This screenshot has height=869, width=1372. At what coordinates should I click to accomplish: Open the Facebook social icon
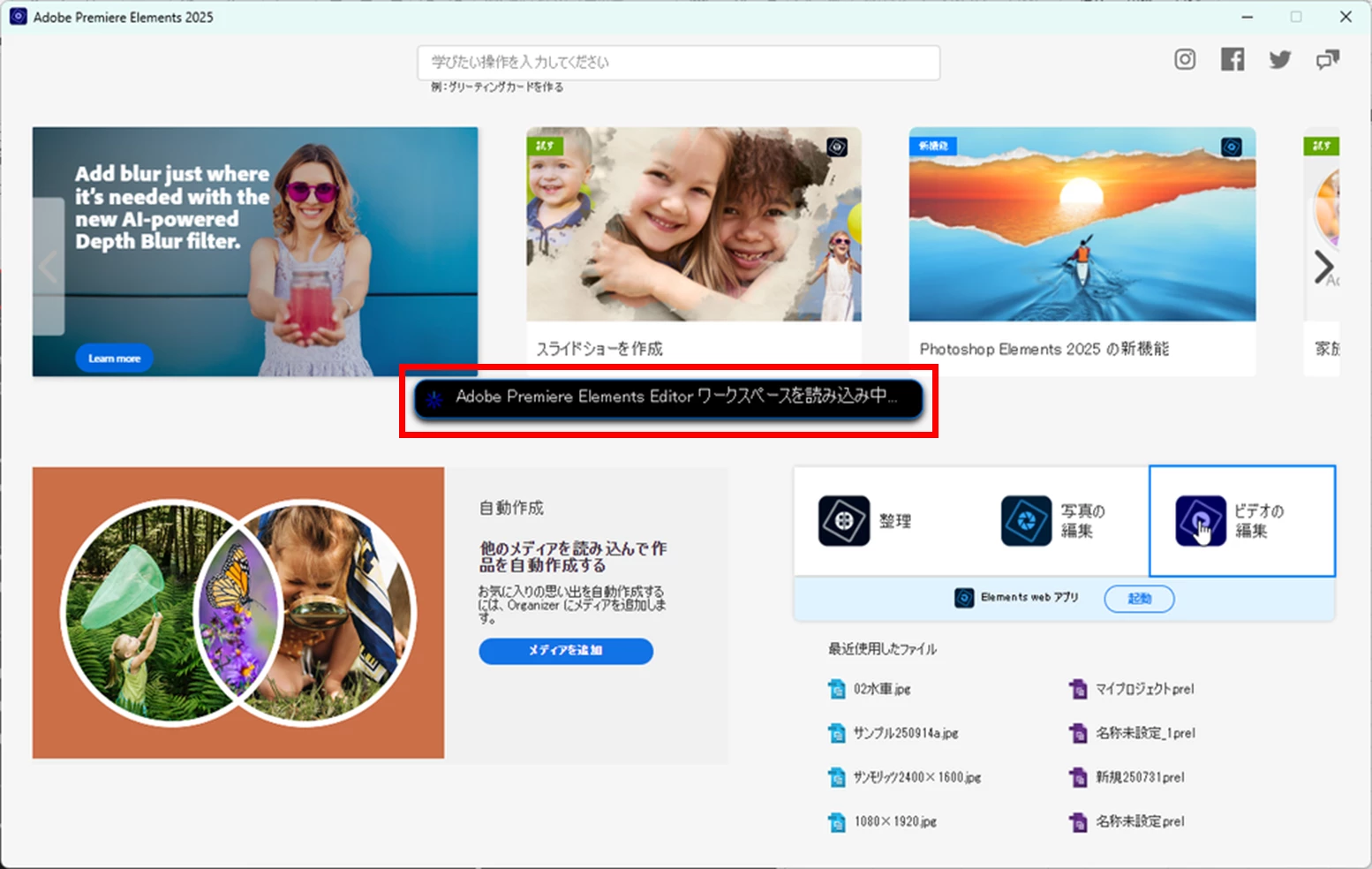[x=1233, y=59]
